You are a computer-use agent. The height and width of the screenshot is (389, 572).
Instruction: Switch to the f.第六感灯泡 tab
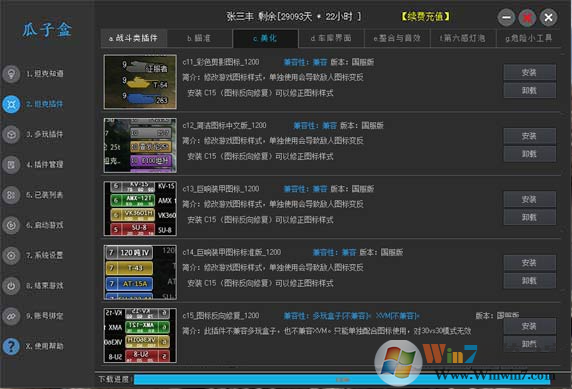[x=463, y=38]
